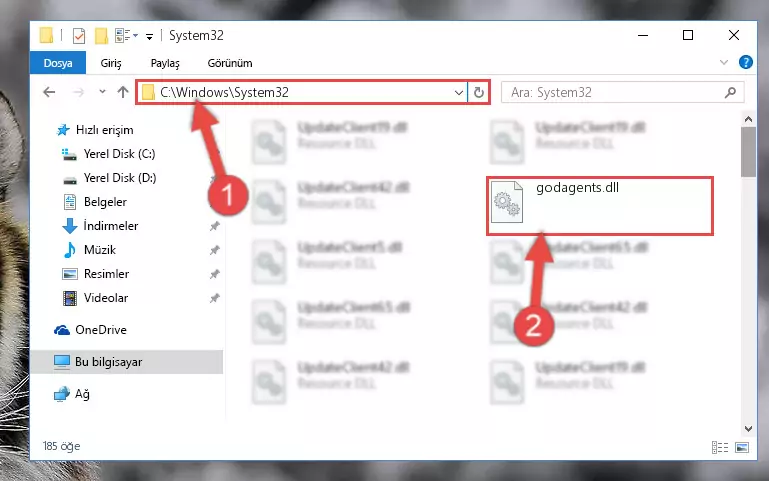769x481 pixels.
Task: Click the New folder icon in quick toolbar
Action: point(101,36)
